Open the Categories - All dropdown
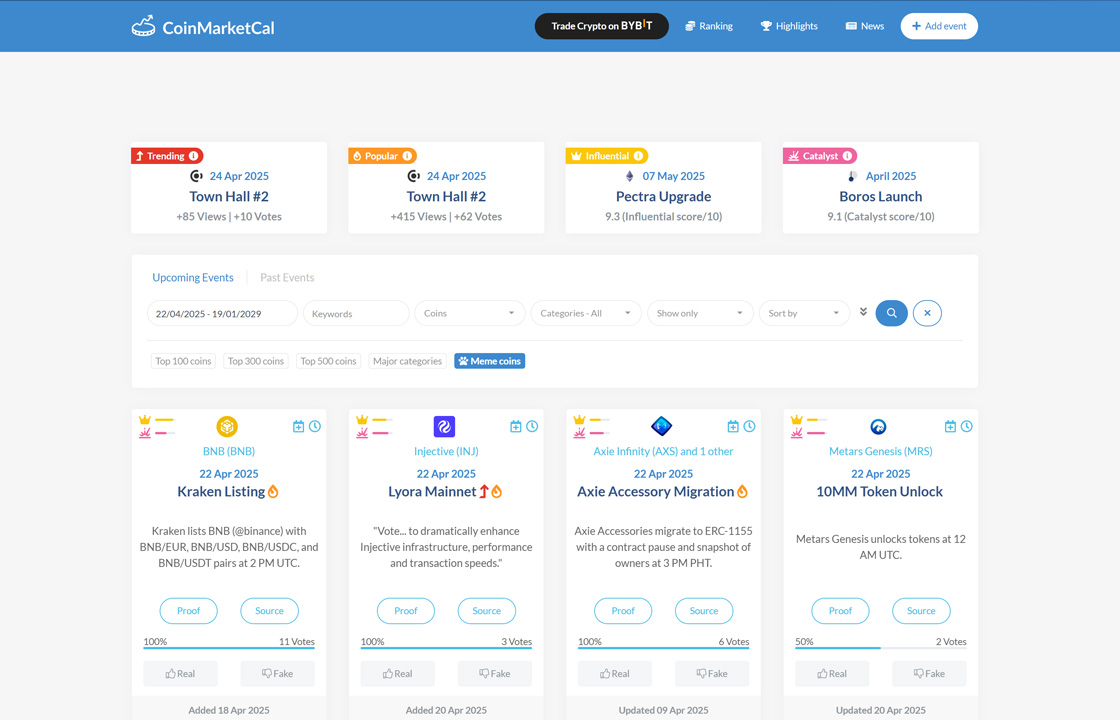Screen dimensions: 1120x720 (586, 313)
